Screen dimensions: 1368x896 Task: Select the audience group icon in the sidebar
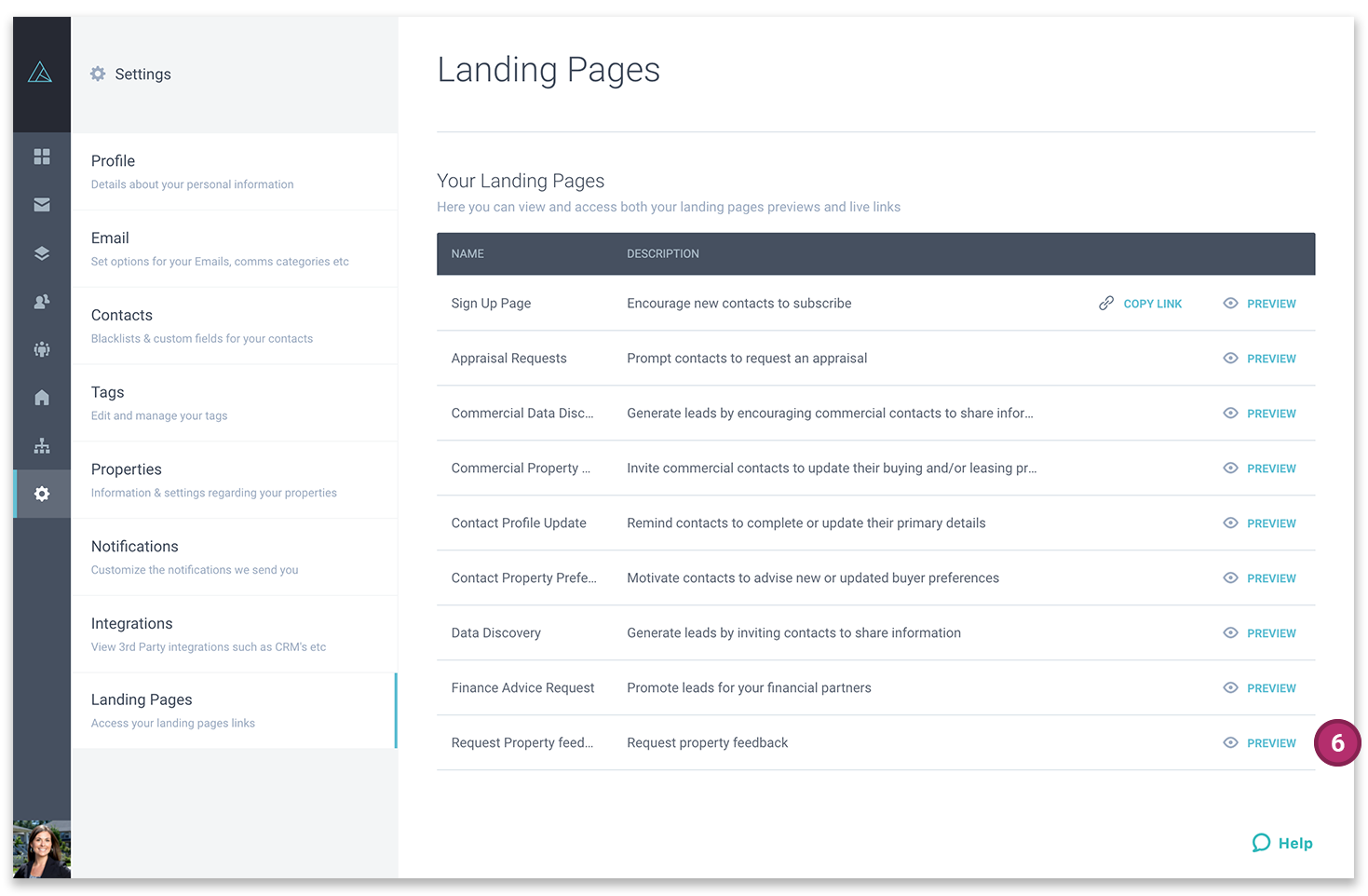(x=41, y=349)
